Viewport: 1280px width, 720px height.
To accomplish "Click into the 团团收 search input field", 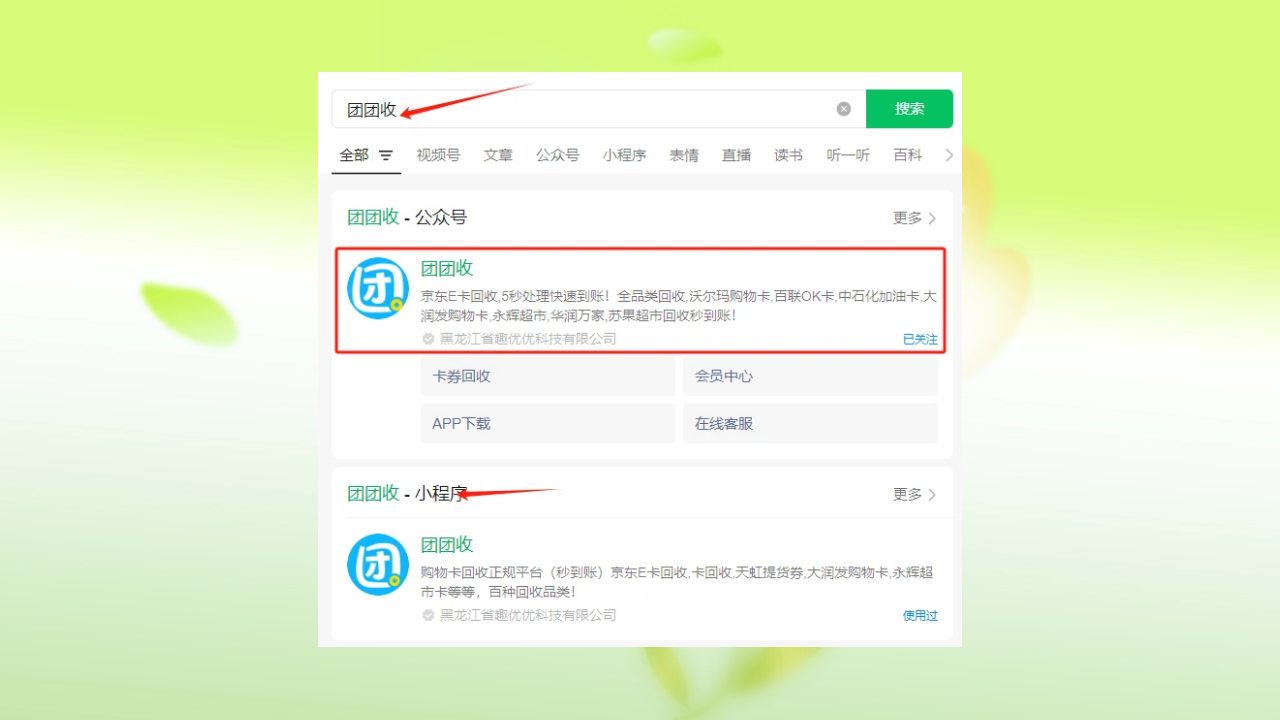I will click(598, 109).
